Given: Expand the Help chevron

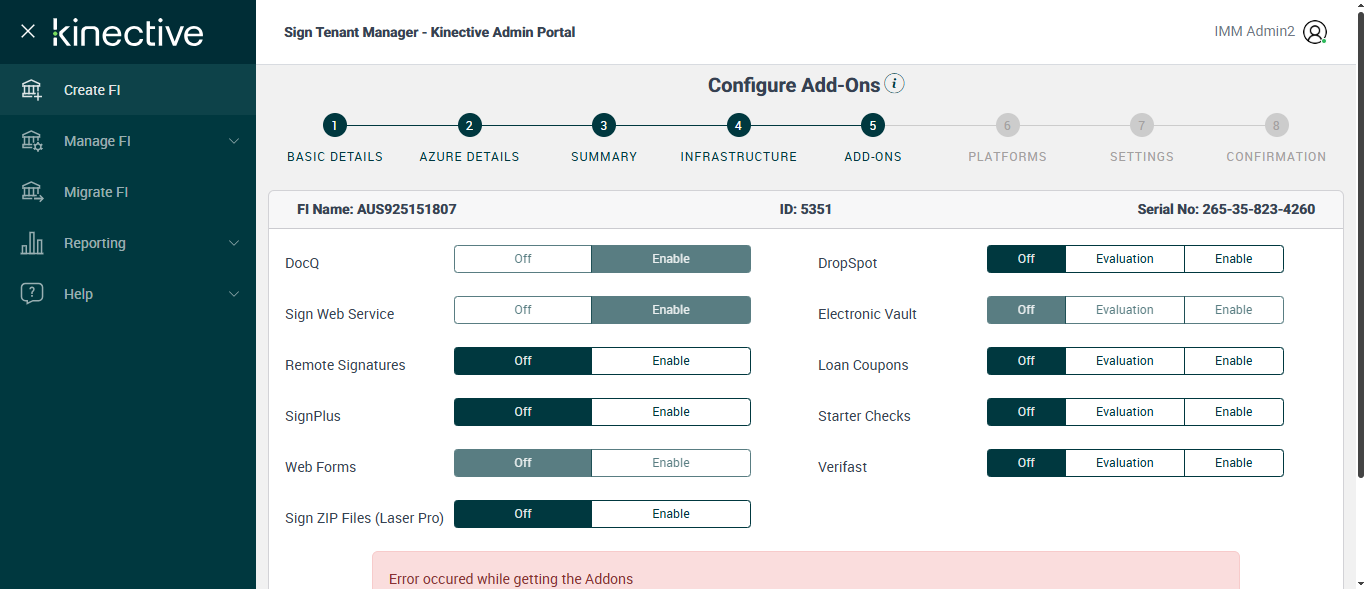Looking at the screenshot, I should pyautogui.click(x=234, y=294).
